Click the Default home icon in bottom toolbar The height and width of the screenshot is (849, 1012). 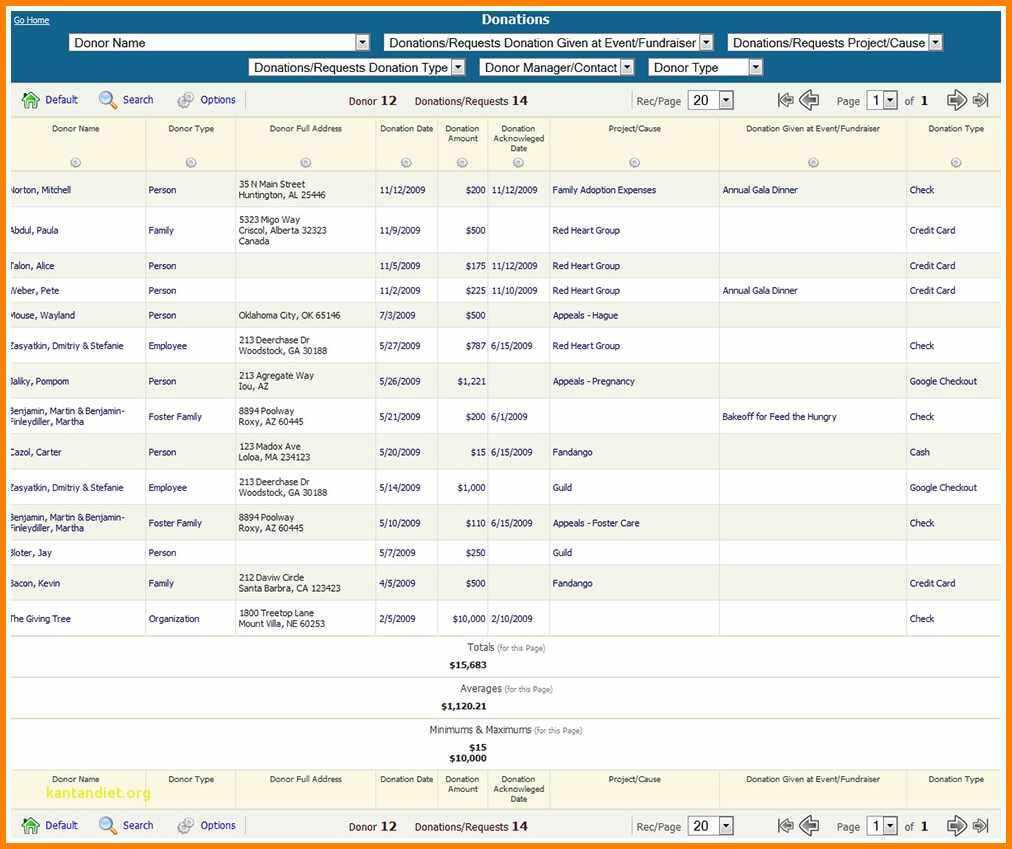pos(30,826)
